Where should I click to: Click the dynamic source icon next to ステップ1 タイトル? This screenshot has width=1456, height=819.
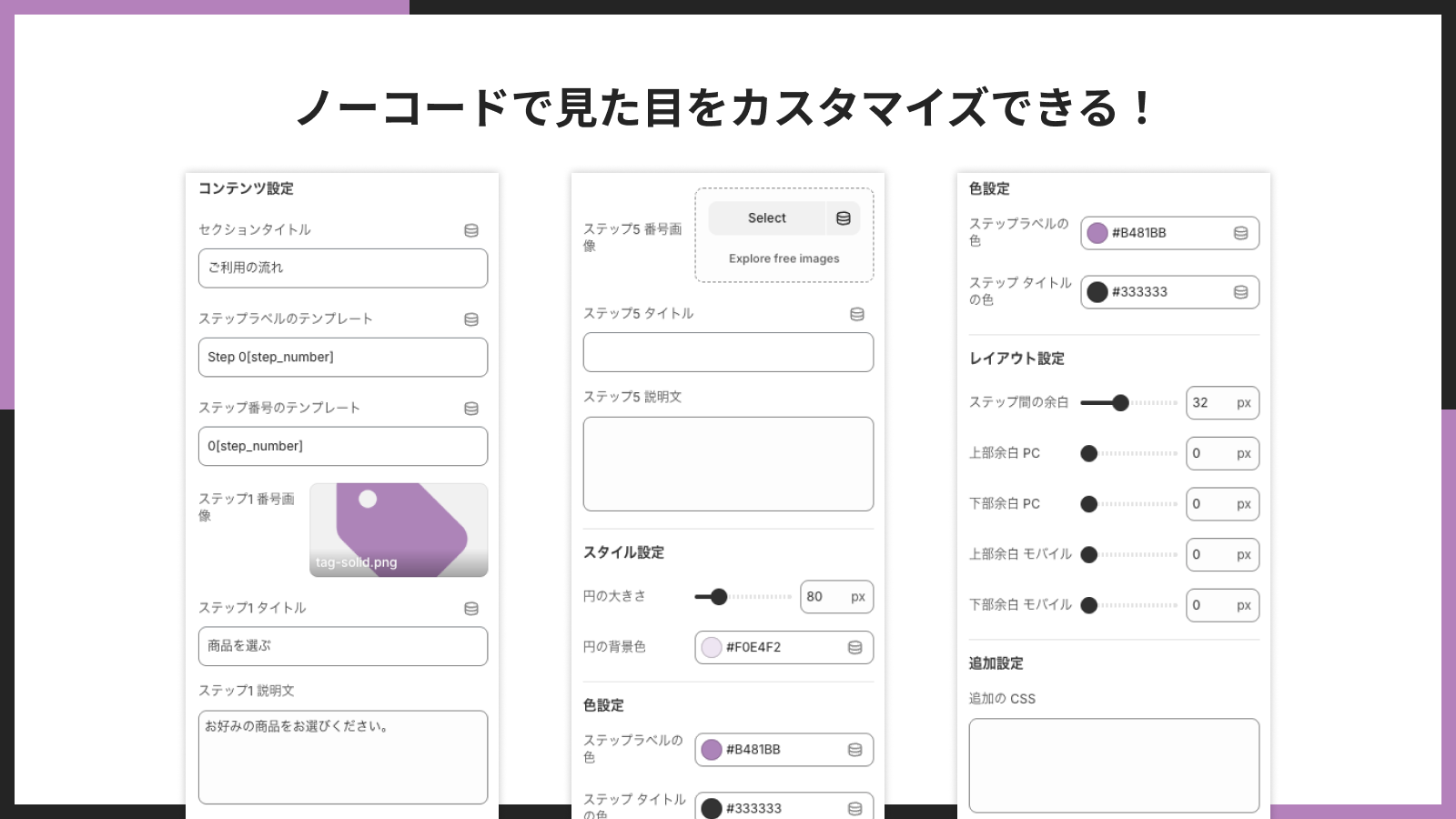(x=470, y=608)
